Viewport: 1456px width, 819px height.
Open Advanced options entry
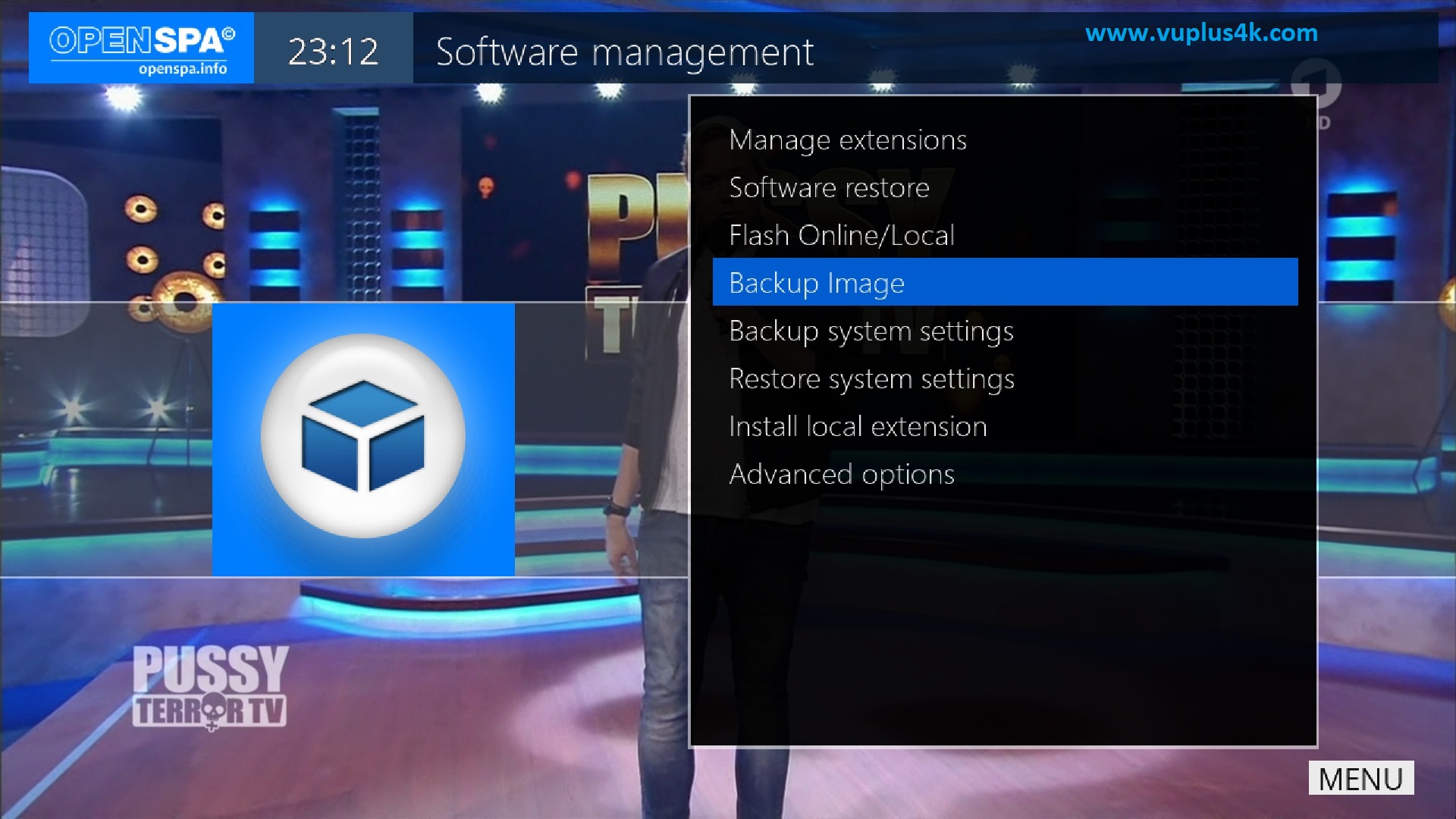(1005, 474)
